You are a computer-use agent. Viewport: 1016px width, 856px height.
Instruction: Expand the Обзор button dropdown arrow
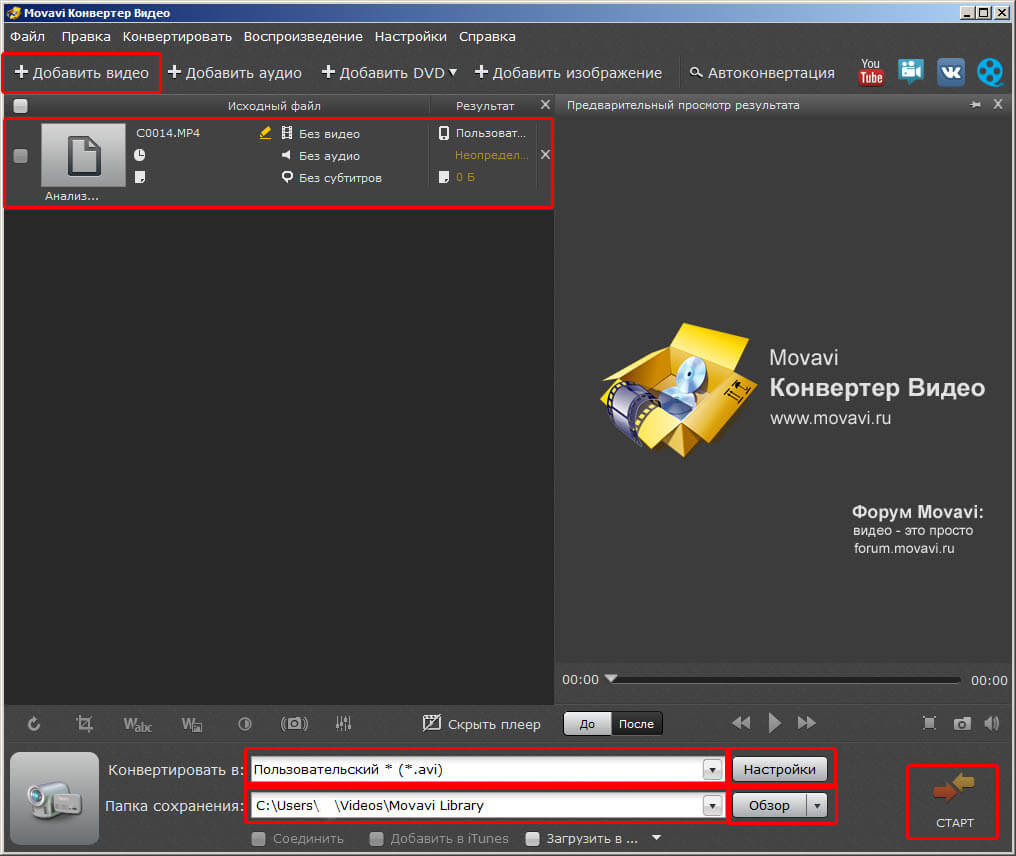click(817, 805)
